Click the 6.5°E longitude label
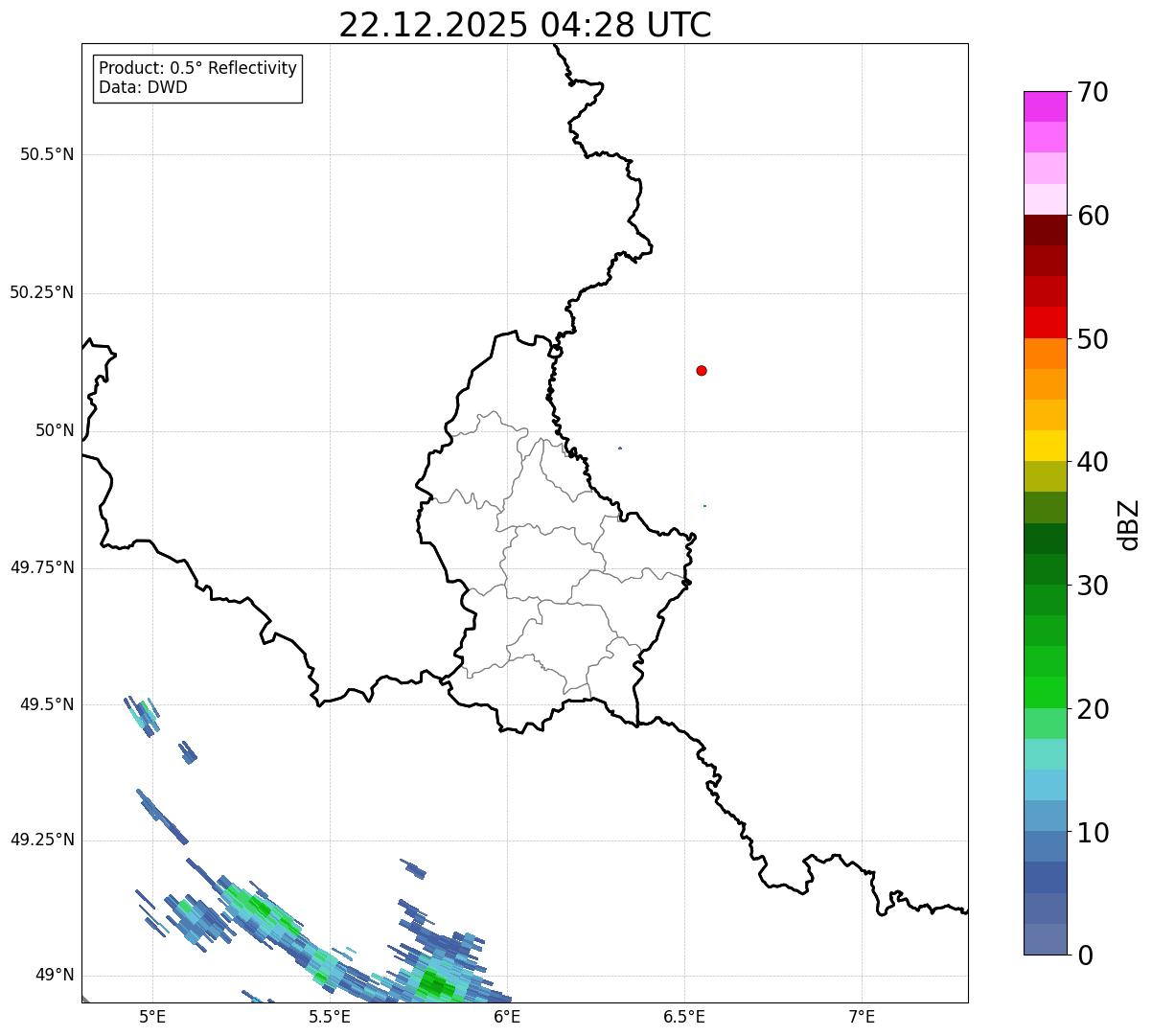The height and width of the screenshot is (1036, 1152). point(684,1017)
